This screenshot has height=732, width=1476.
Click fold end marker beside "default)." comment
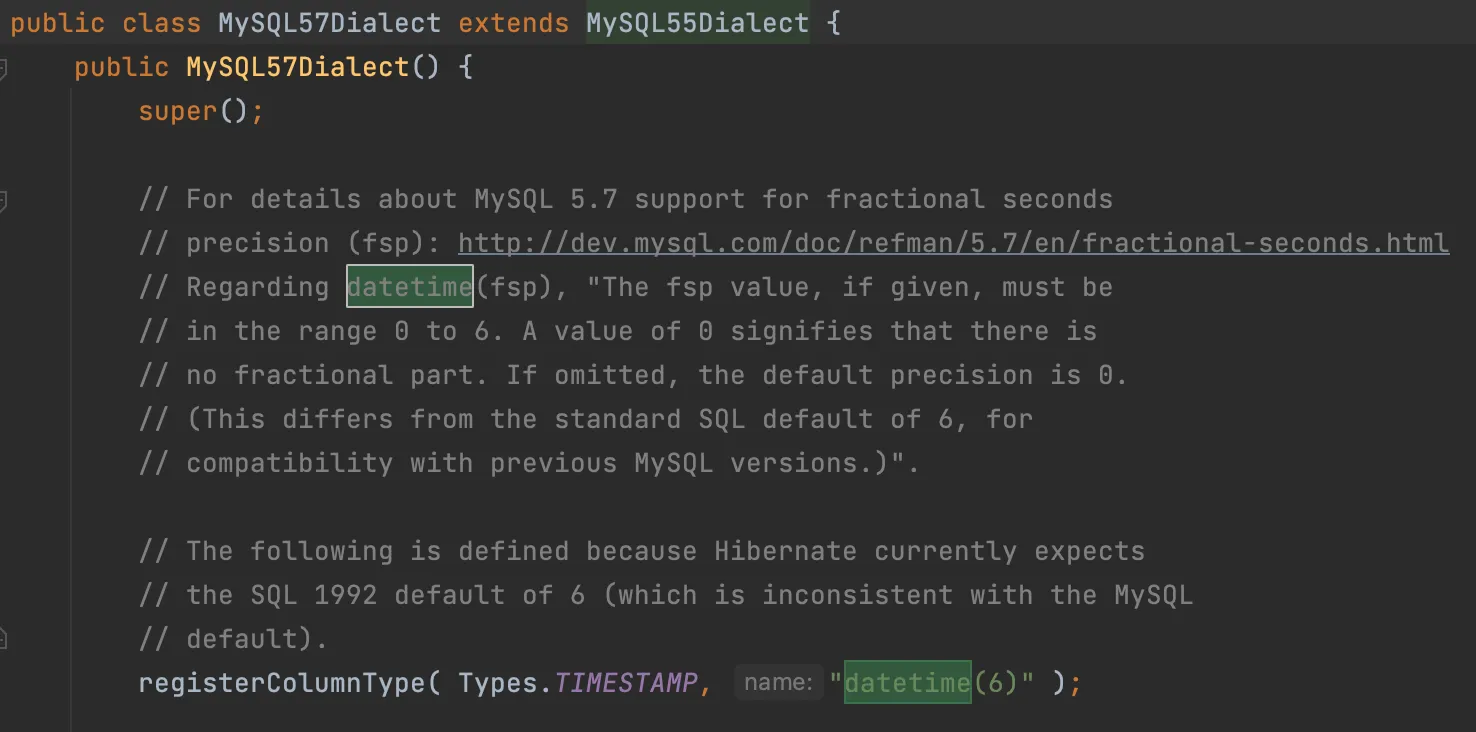3,639
